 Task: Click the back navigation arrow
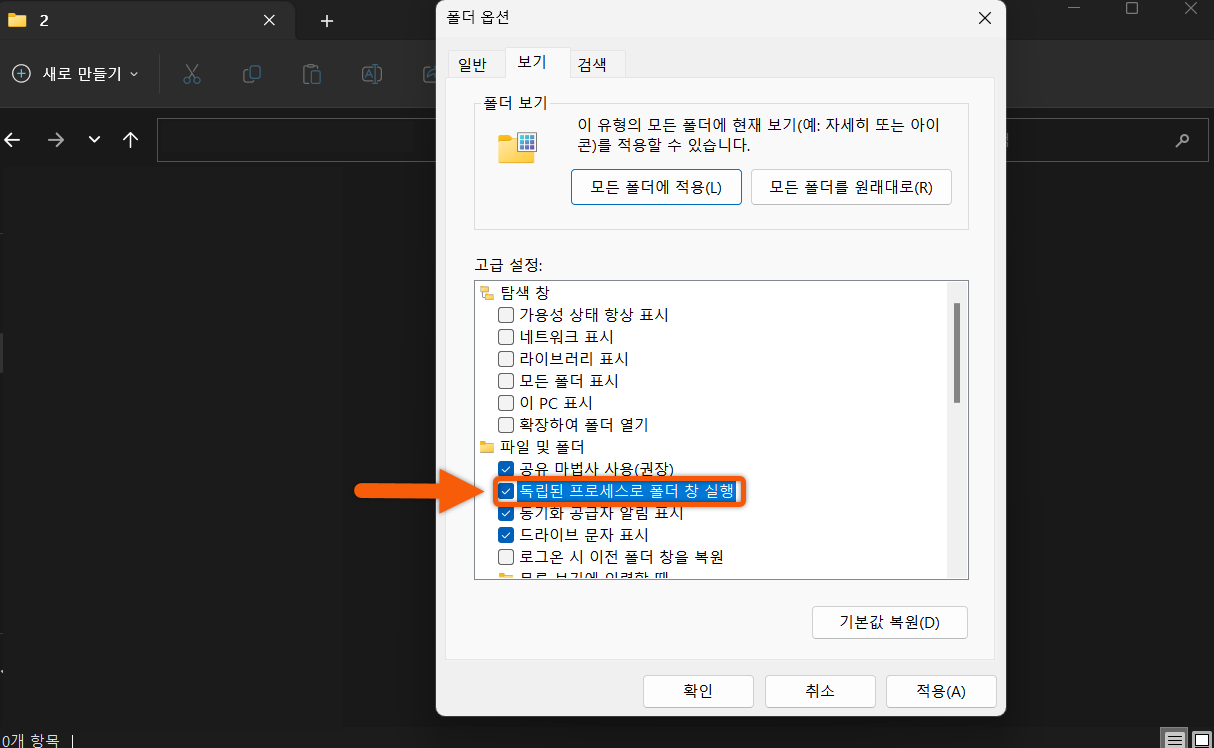pos(13,140)
